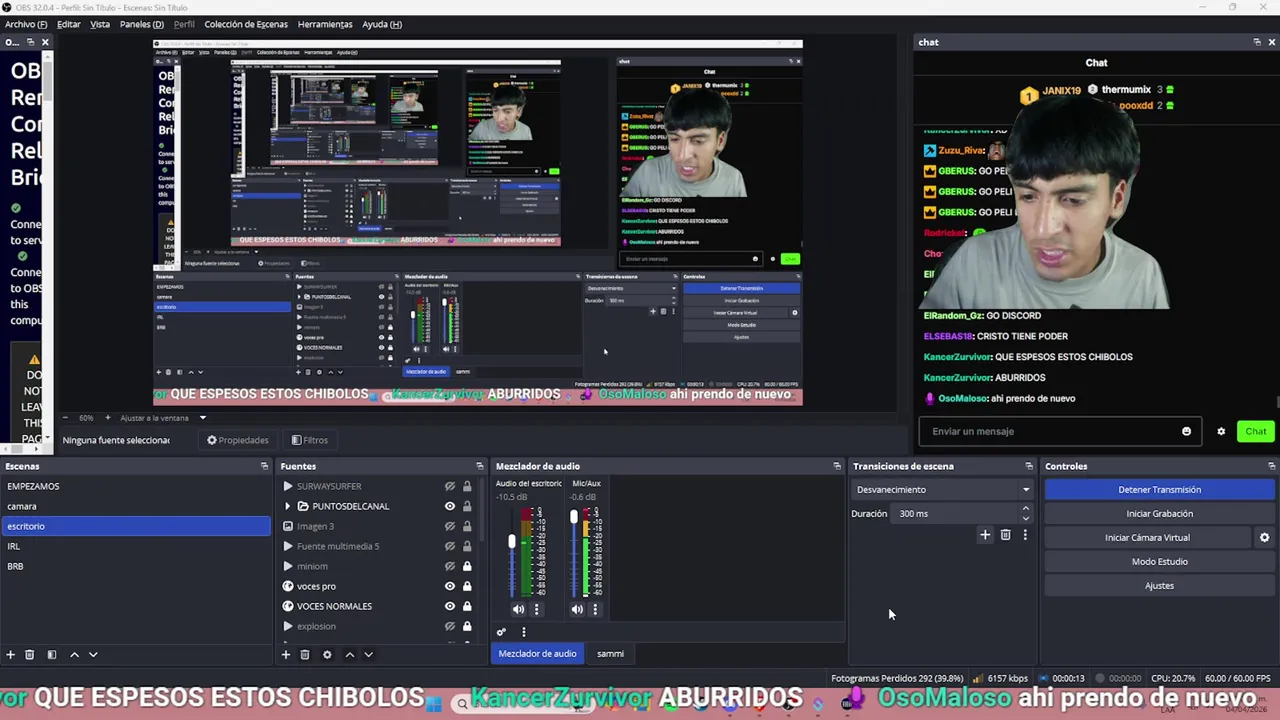
Task: Show the SURWAYSURFER source
Action: tap(450, 486)
